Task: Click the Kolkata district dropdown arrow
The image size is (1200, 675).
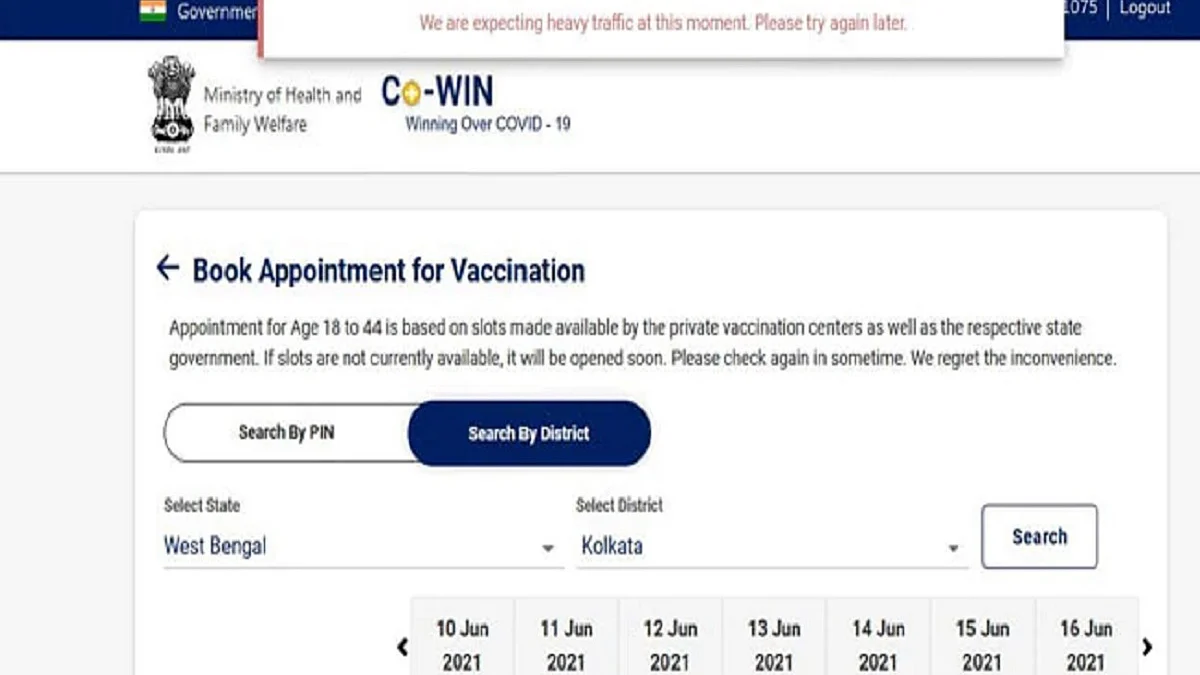Action: [x=953, y=548]
